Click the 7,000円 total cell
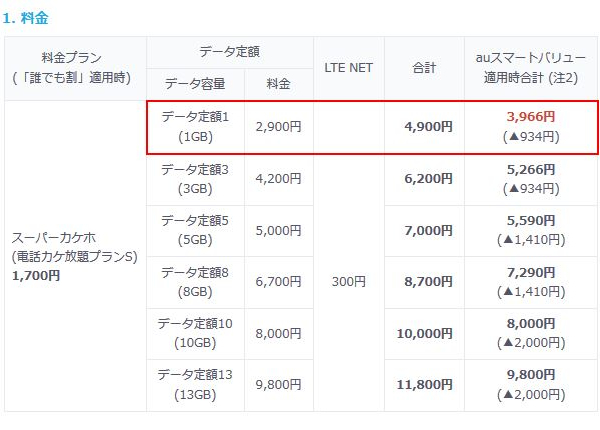Viewport: 600px width, 430px height. tap(428, 231)
